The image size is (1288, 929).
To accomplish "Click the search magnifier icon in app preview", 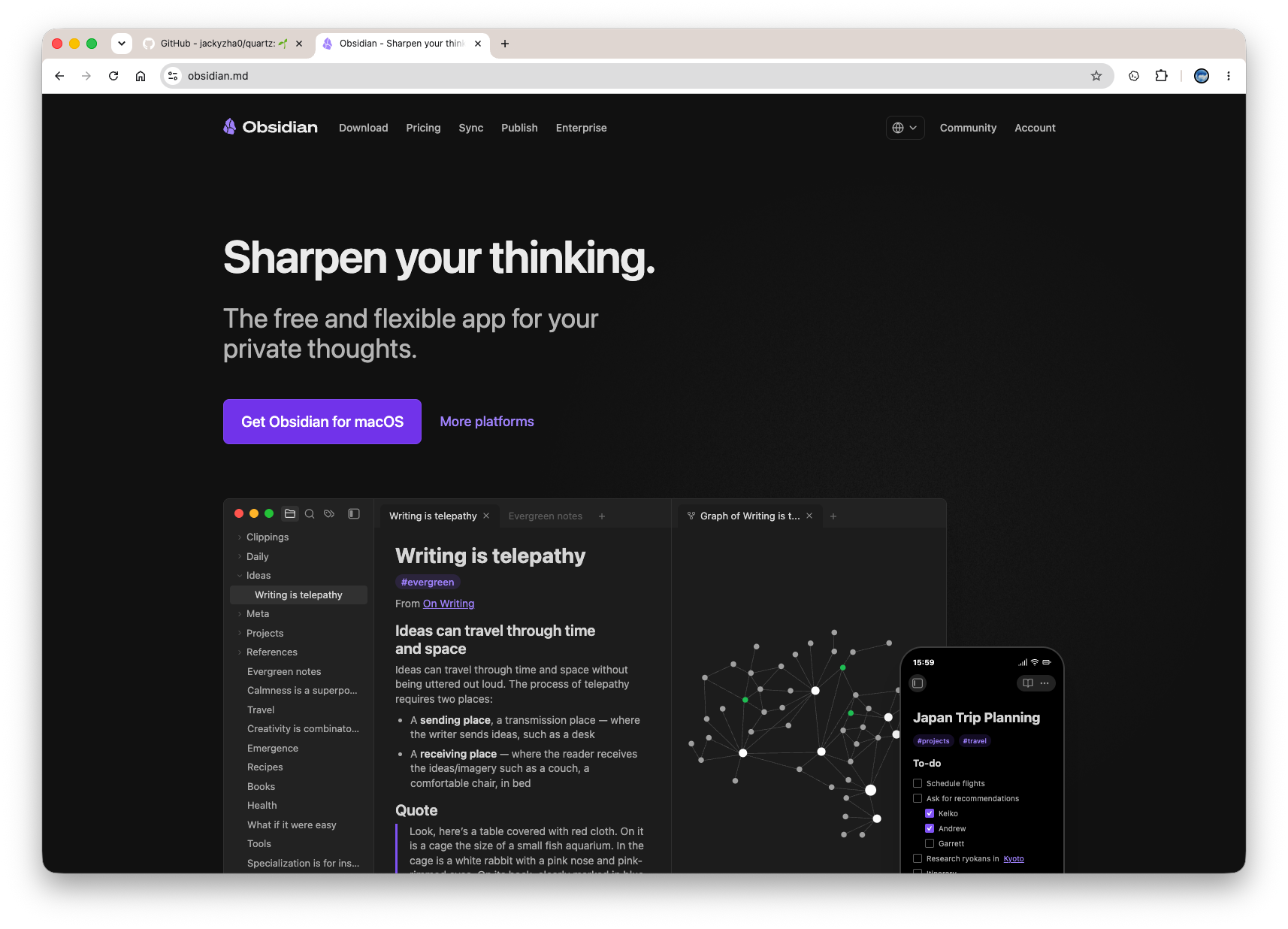I will [310, 514].
